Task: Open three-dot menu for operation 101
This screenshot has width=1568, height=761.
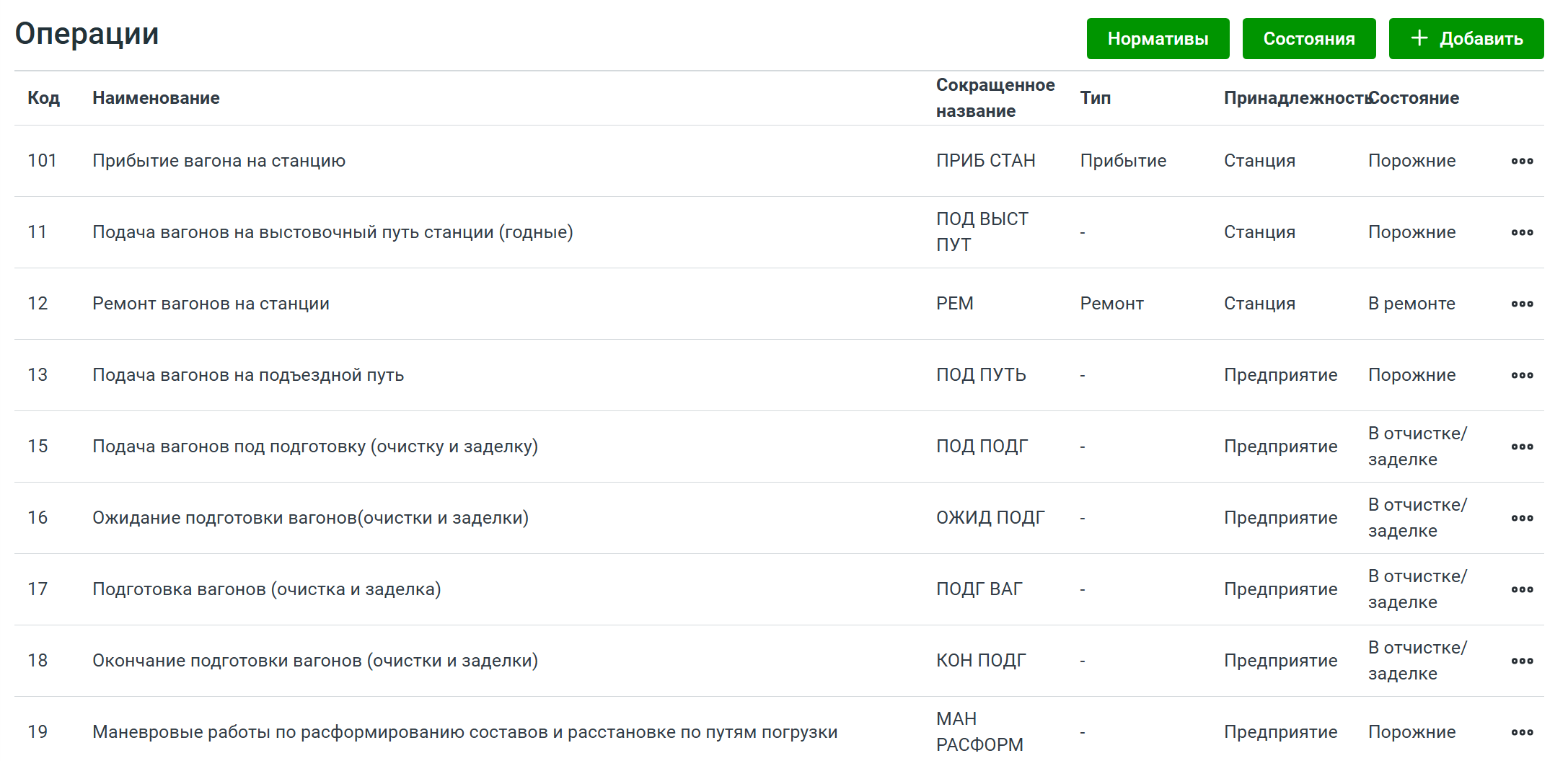Action: pyautogui.click(x=1522, y=161)
